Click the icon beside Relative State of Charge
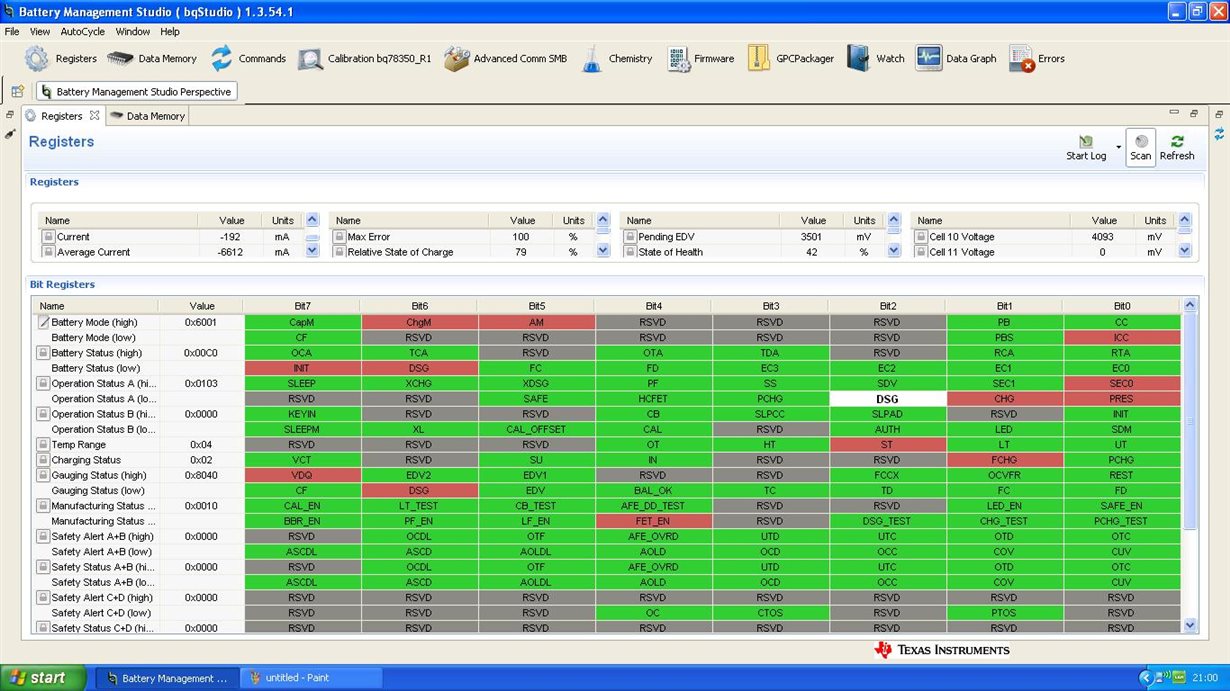Viewport: 1230px width, 691px height. 339,252
